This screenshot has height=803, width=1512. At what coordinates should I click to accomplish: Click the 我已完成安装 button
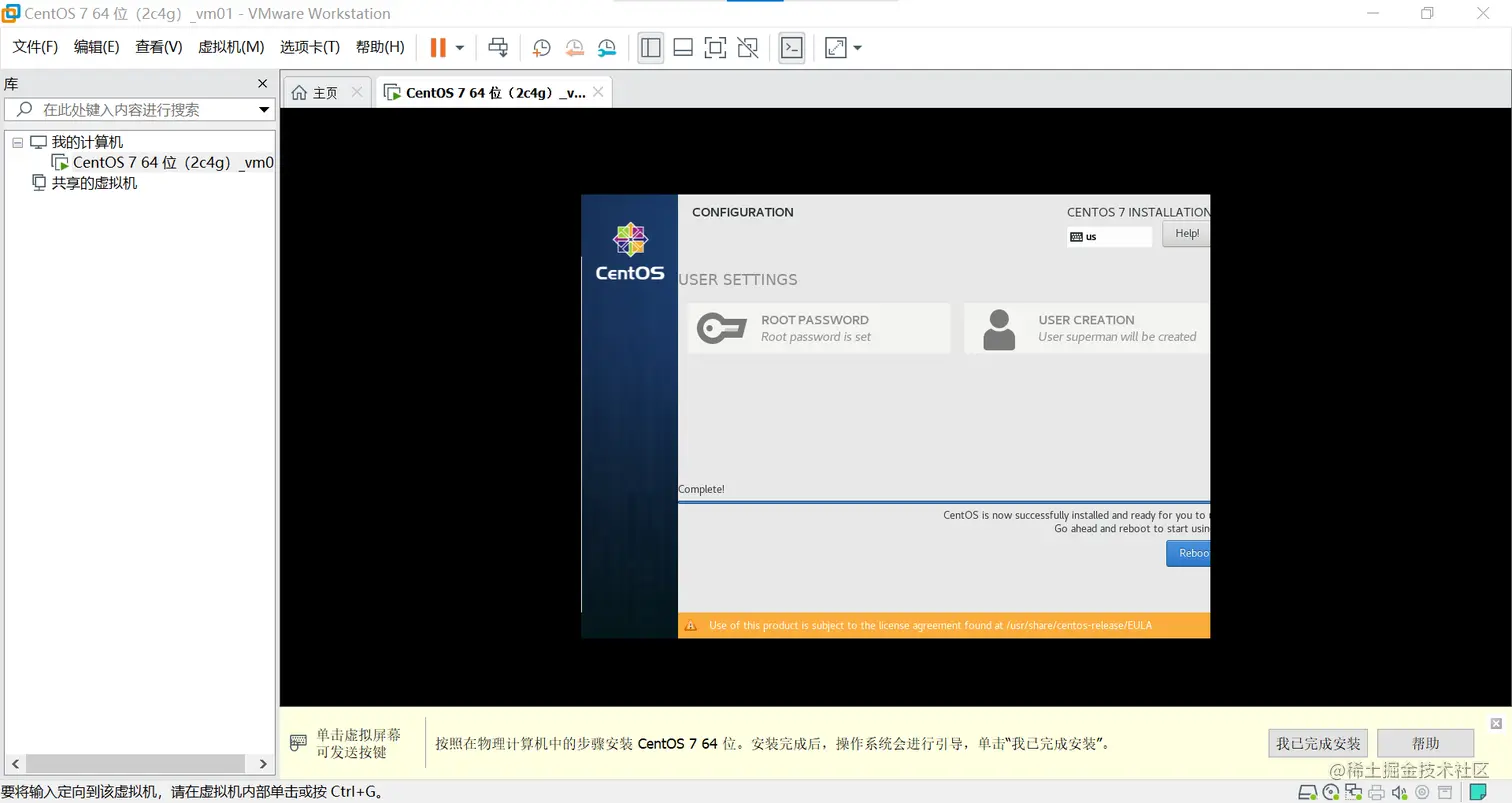1319,743
